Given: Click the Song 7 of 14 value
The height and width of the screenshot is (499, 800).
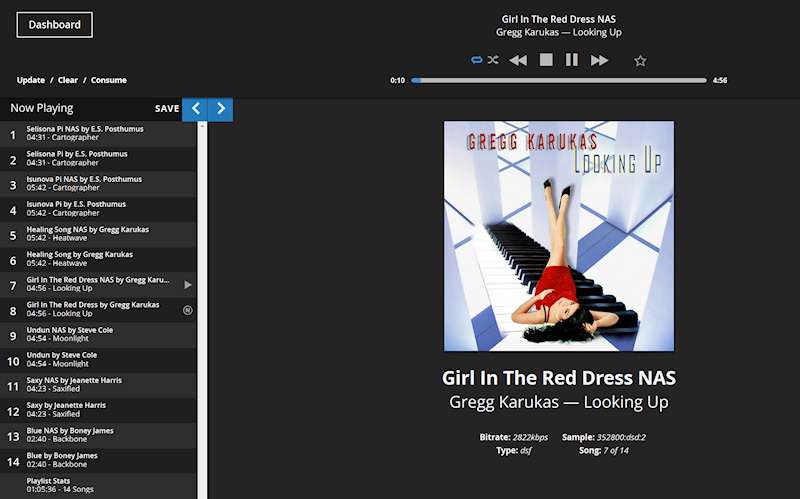Looking at the screenshot, I should click(x=616, y=451).
